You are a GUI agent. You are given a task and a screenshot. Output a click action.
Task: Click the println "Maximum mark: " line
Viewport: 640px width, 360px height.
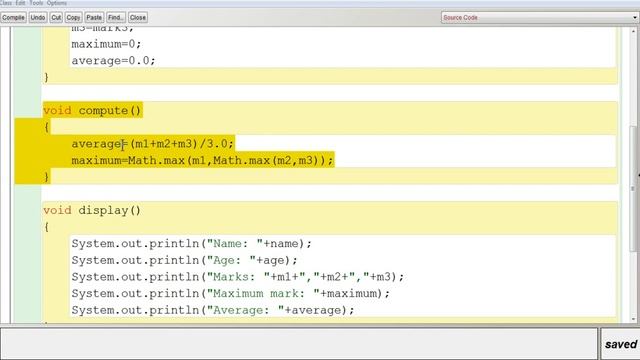(x=231, y=293)
